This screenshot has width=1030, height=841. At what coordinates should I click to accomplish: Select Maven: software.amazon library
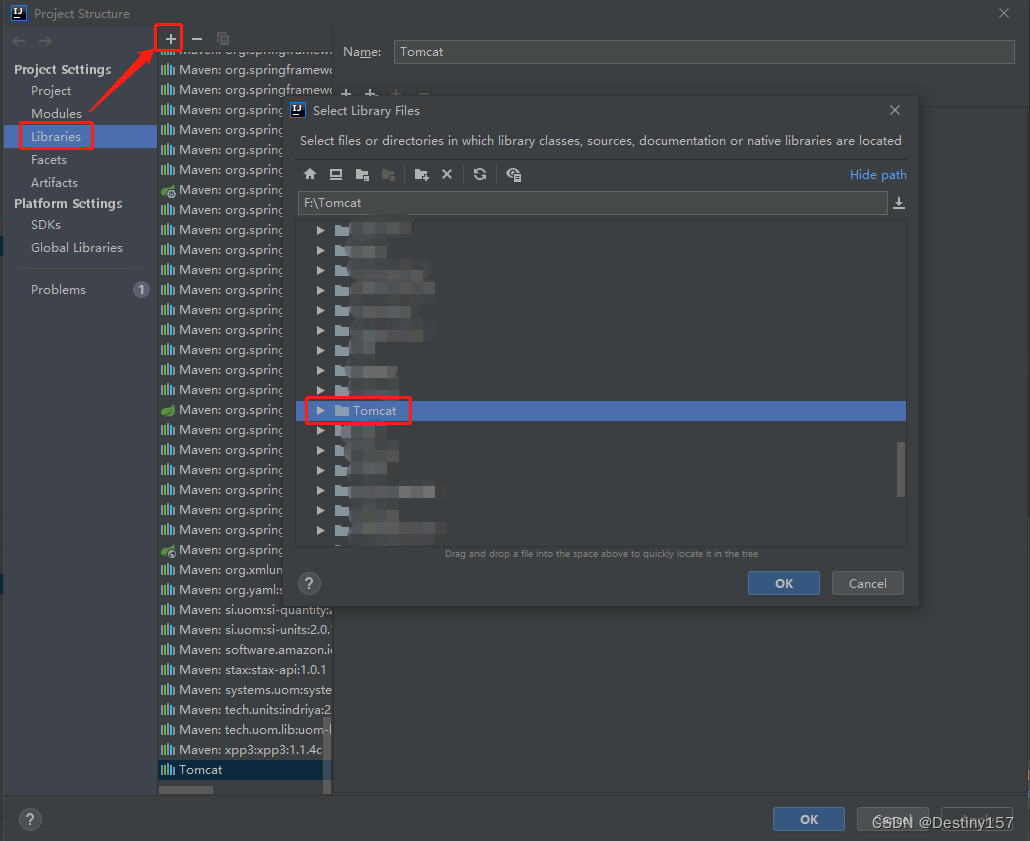(245, 650)
